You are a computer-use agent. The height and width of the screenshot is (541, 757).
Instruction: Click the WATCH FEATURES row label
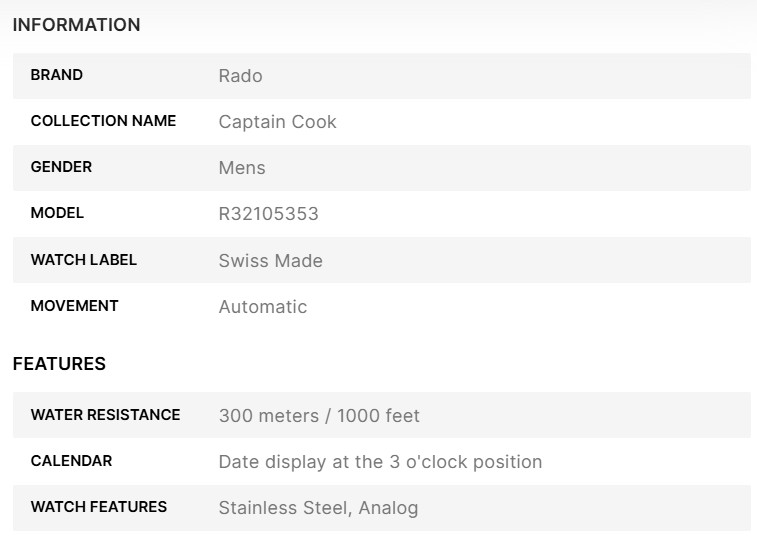click(x=99, y=507)
